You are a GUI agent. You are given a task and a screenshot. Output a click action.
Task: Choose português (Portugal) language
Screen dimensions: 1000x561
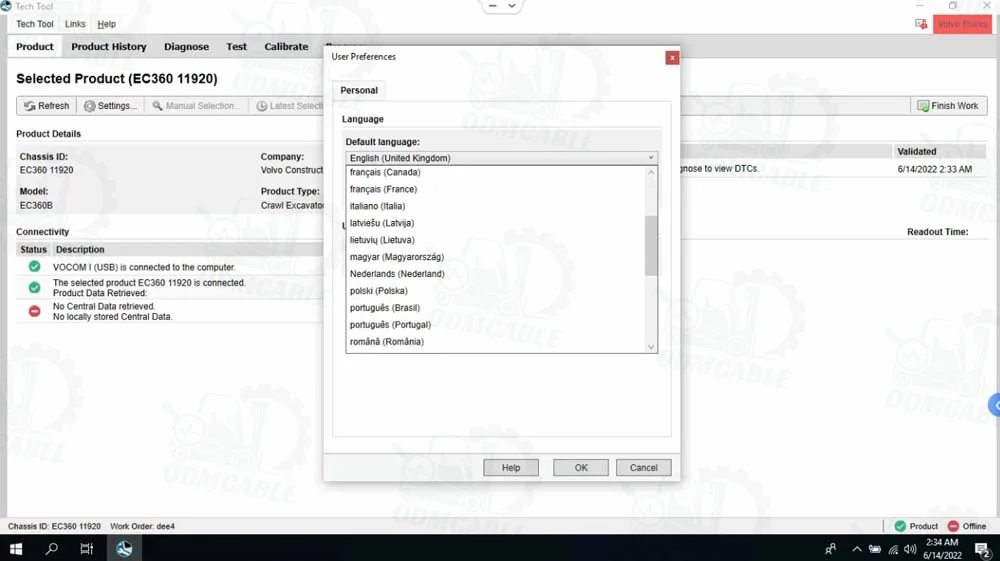[x=496, y=324]
